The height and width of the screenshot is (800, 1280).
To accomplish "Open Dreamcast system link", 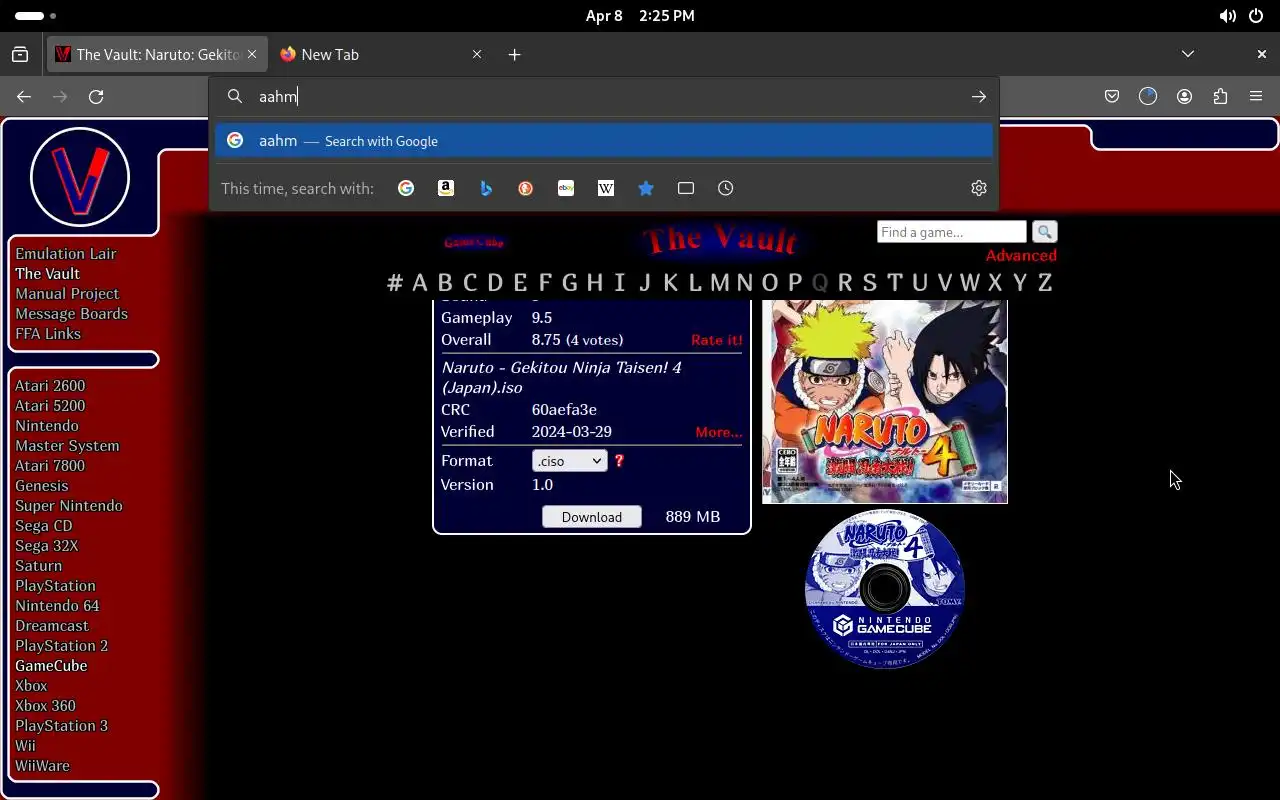I will (52, 625).
